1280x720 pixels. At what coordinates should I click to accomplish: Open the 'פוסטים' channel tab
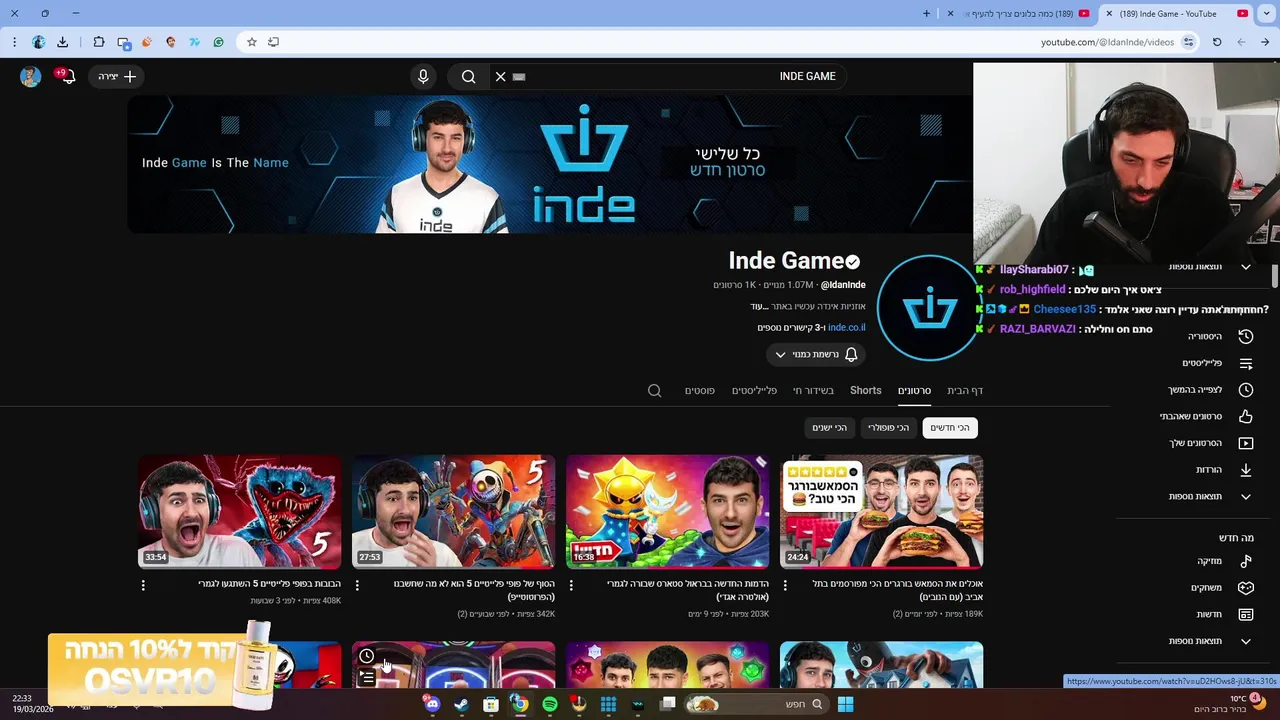point(700,391)
